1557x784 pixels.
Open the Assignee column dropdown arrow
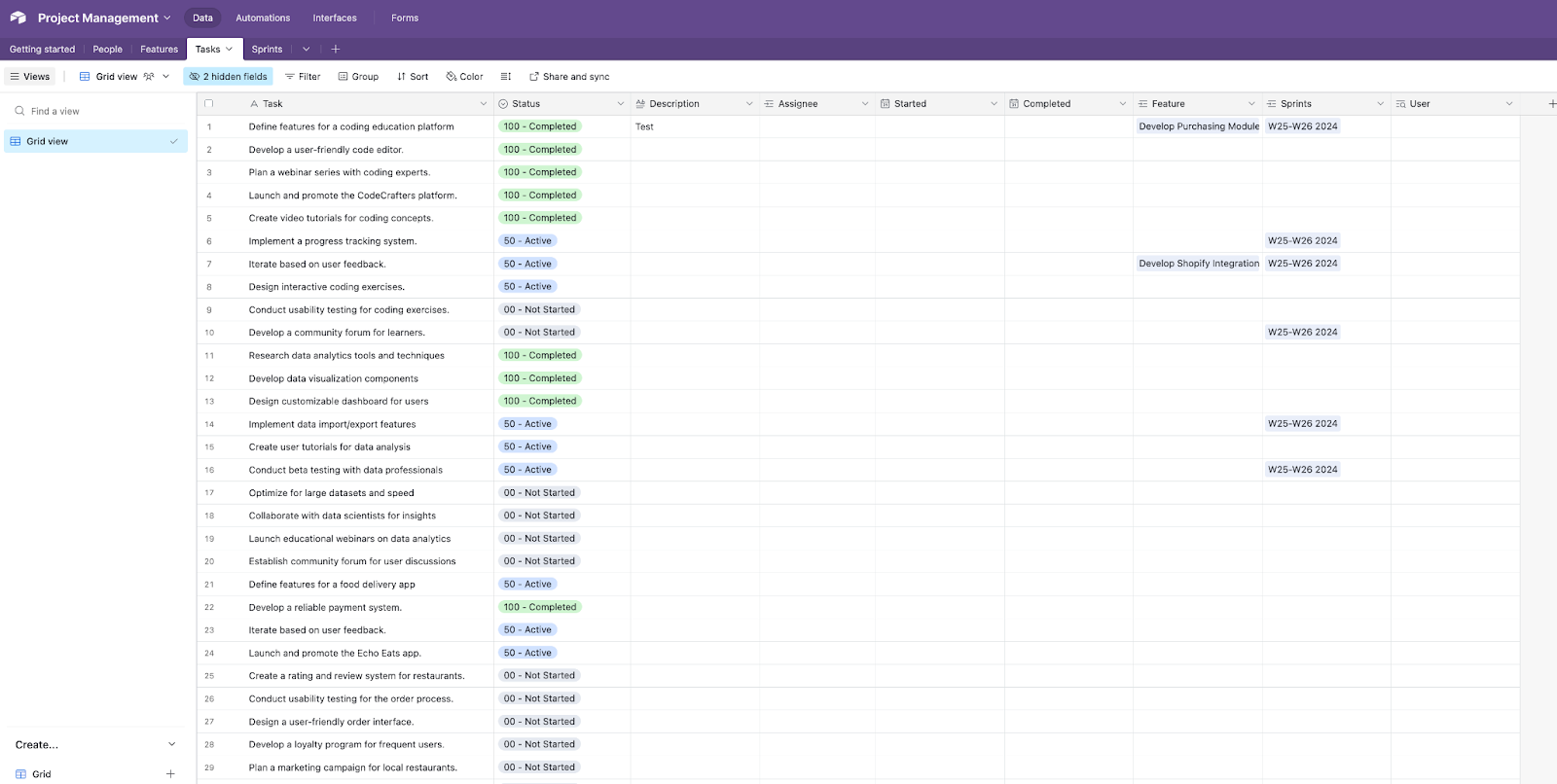865,104
